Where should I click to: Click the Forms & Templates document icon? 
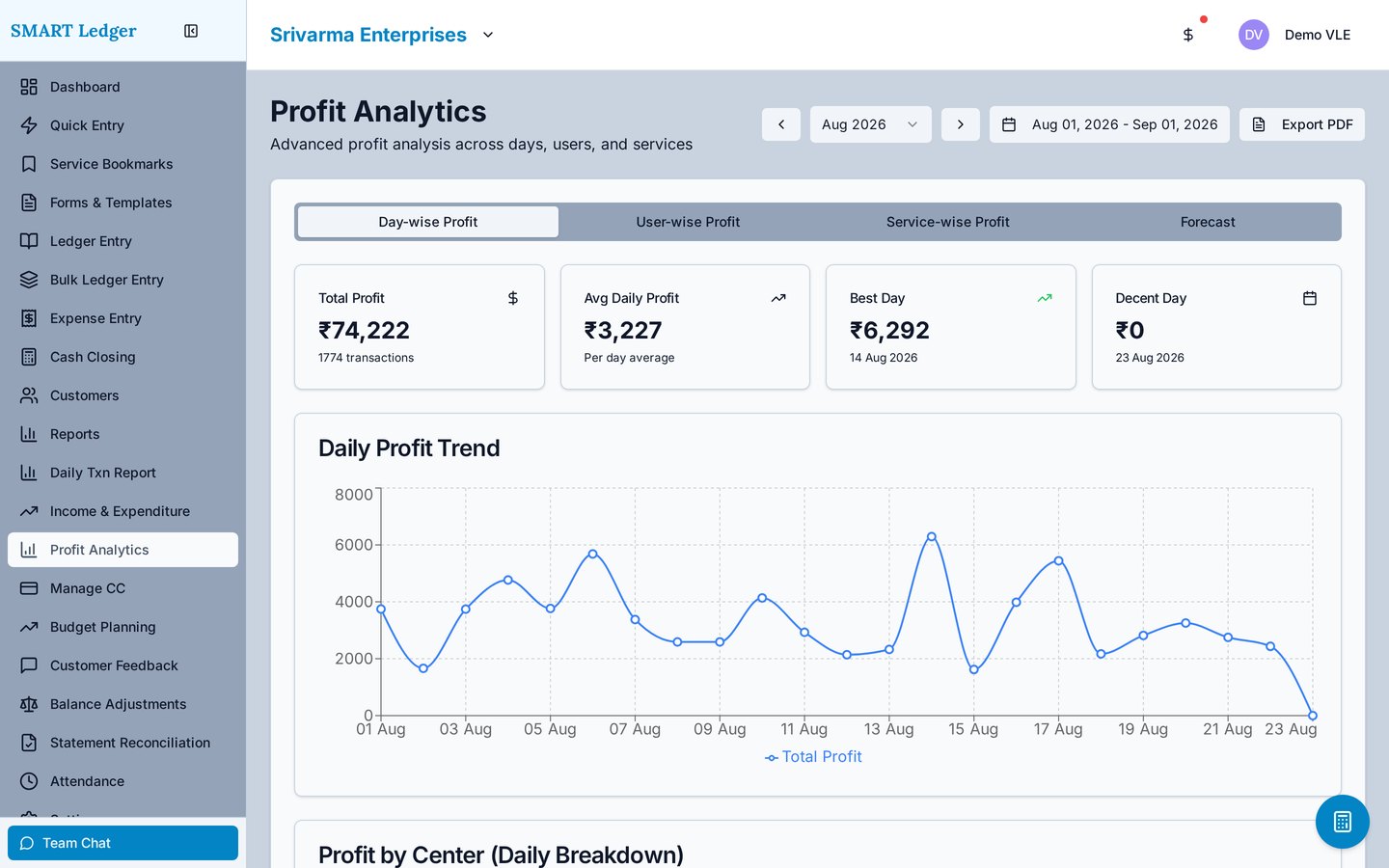(x=29, y=203)
